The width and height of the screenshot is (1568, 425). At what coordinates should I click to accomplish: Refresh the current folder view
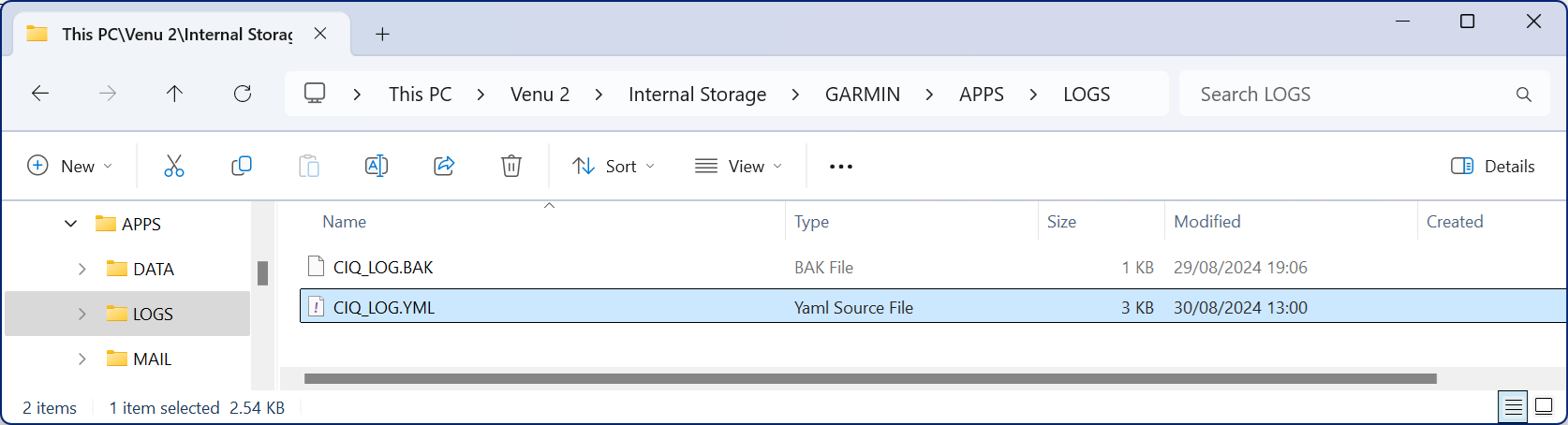tap(243, 94)
